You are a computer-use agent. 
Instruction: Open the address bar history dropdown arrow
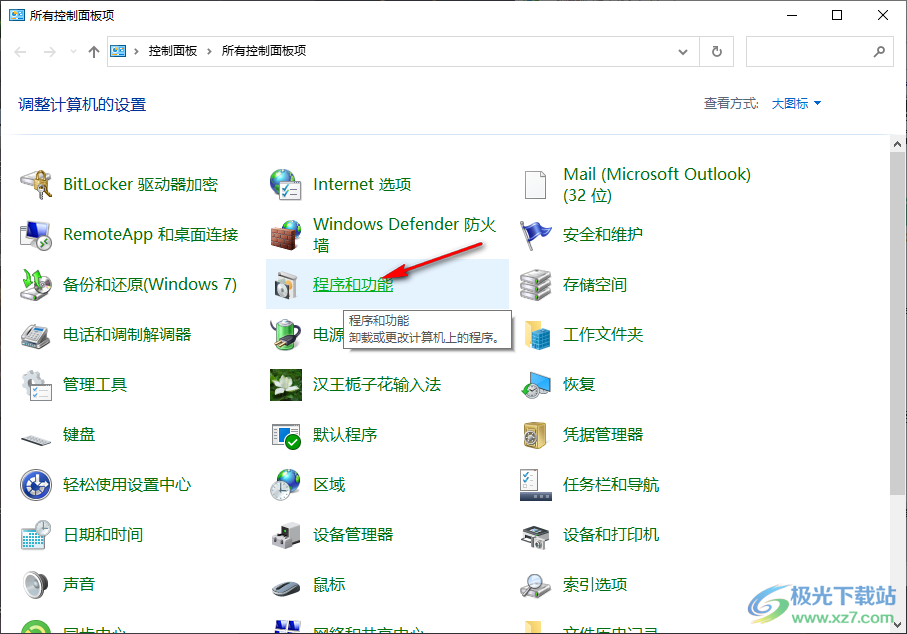pyautogui.click(x=683, y=51)
